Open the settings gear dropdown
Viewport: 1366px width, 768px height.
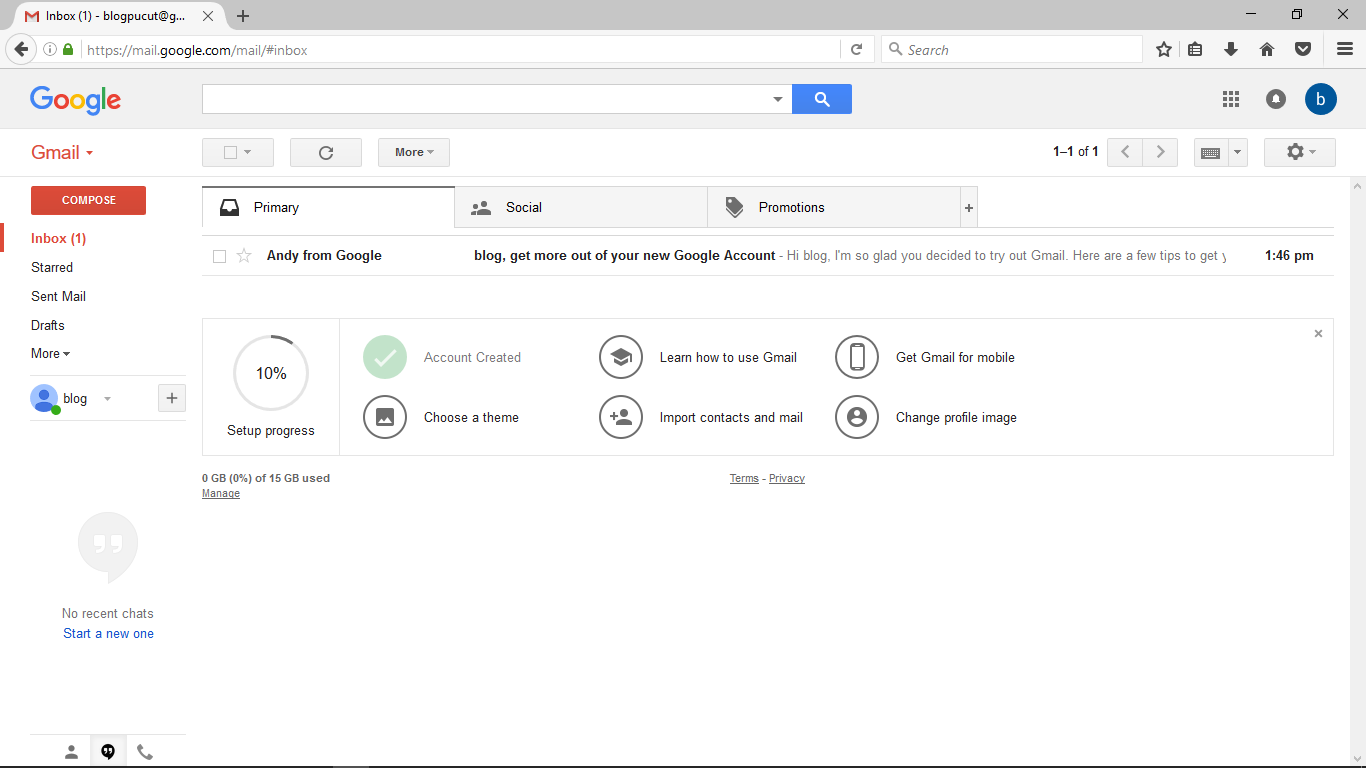click(1299, 152)
